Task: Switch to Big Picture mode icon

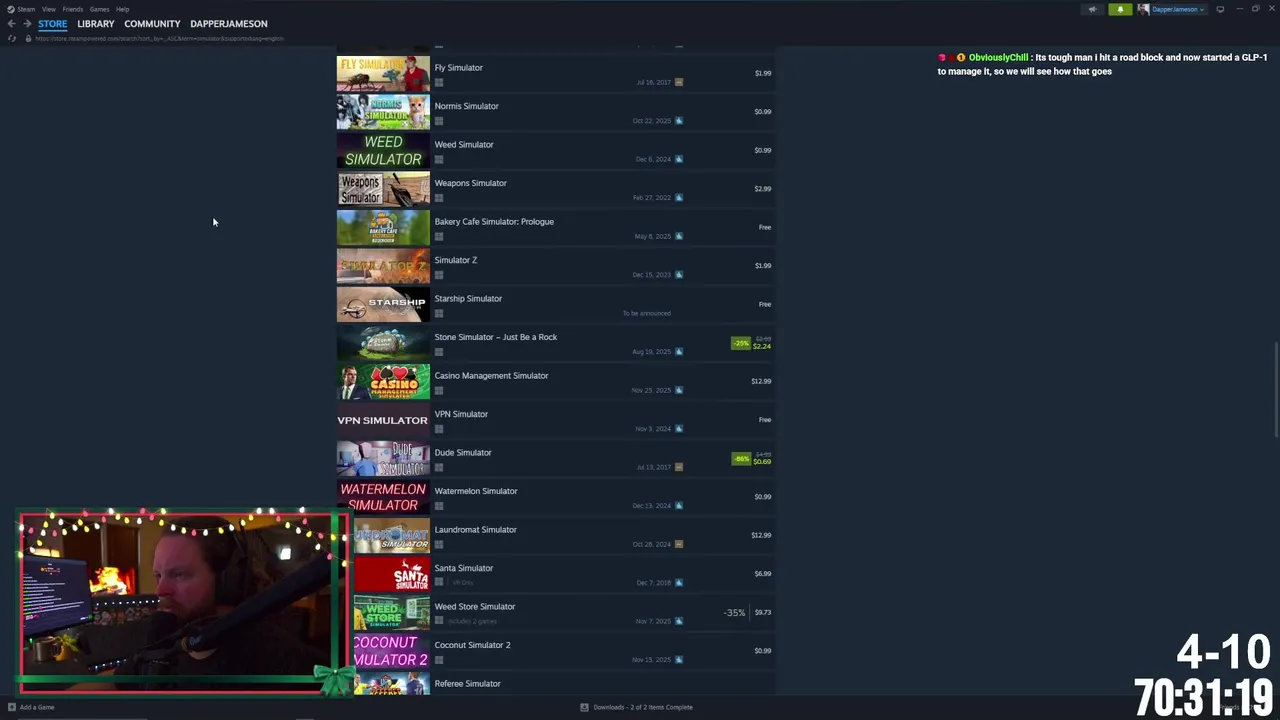Action: (x=1220, y=9)
